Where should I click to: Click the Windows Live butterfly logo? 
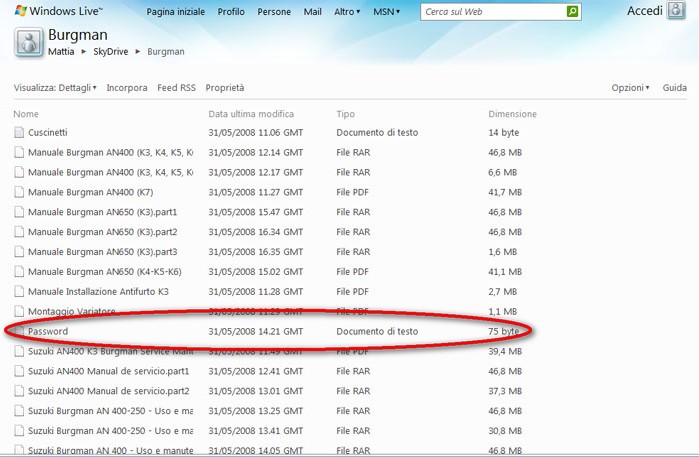21,11
